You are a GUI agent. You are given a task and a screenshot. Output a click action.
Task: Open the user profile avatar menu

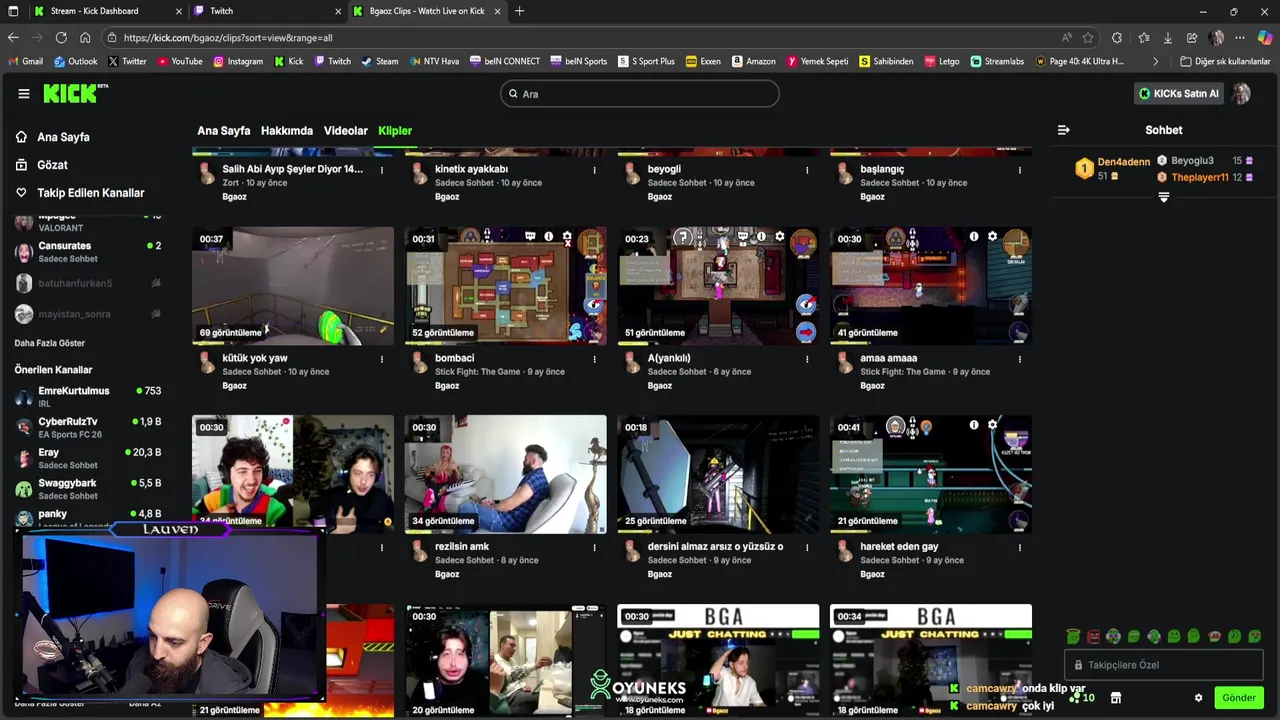click(1241, 94)
